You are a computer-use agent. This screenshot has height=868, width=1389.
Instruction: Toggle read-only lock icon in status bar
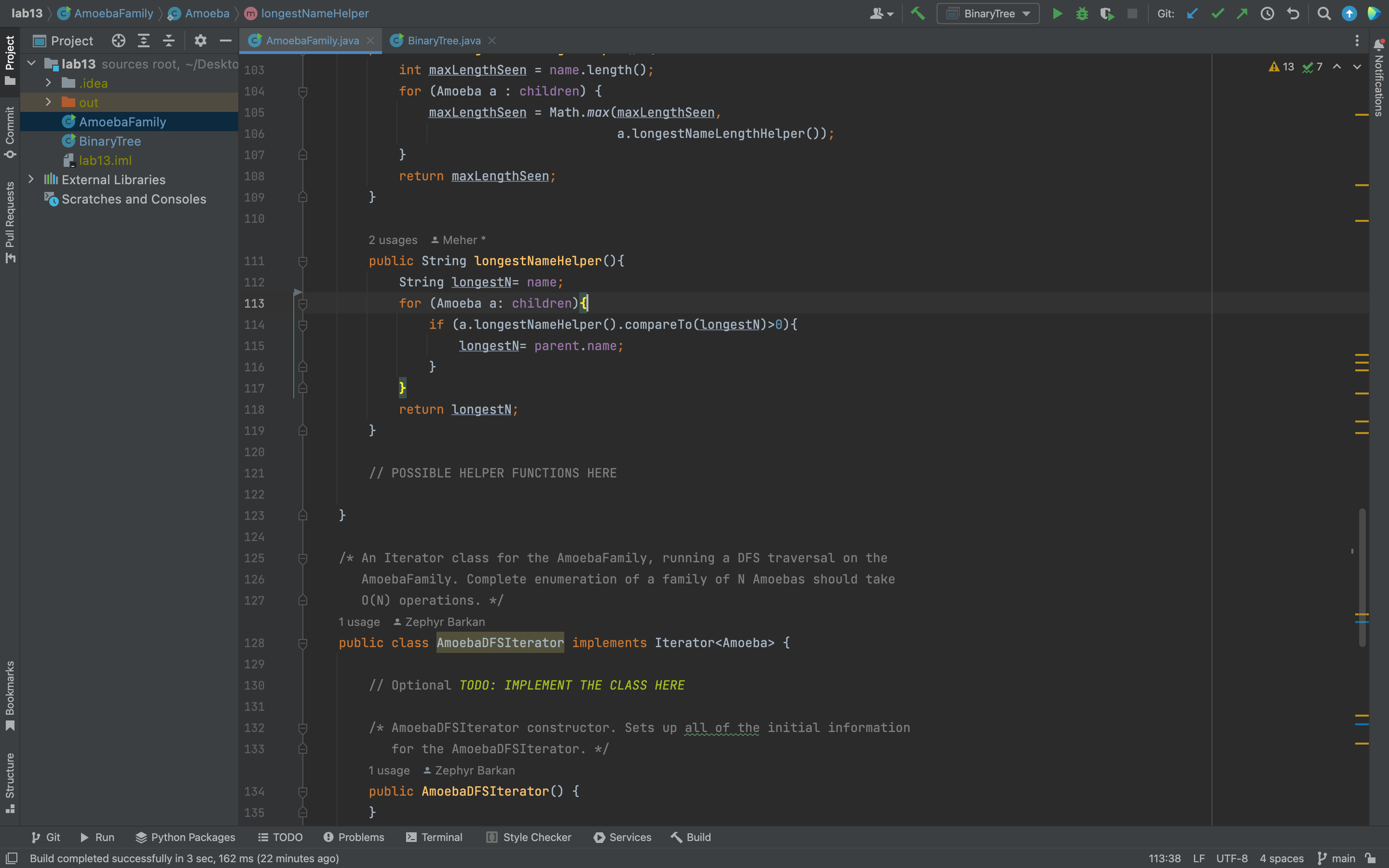click(1371, 858)
